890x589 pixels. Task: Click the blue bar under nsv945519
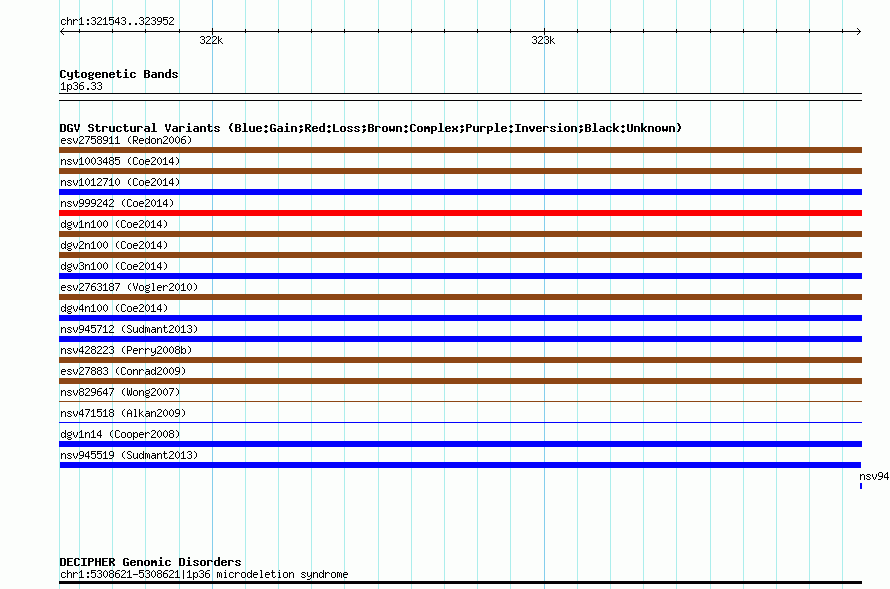click(x=460, y=465)
